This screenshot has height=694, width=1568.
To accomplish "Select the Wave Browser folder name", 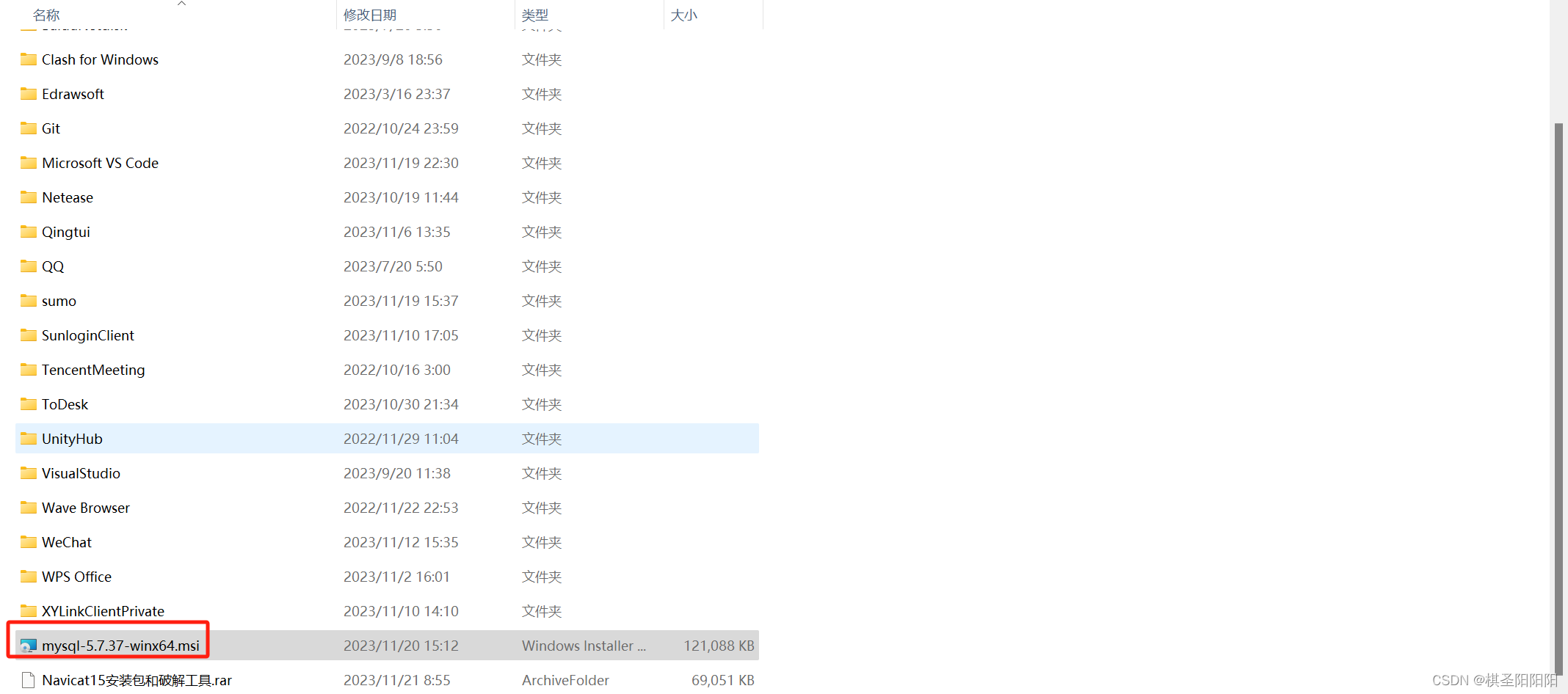I will coord(86,508).
